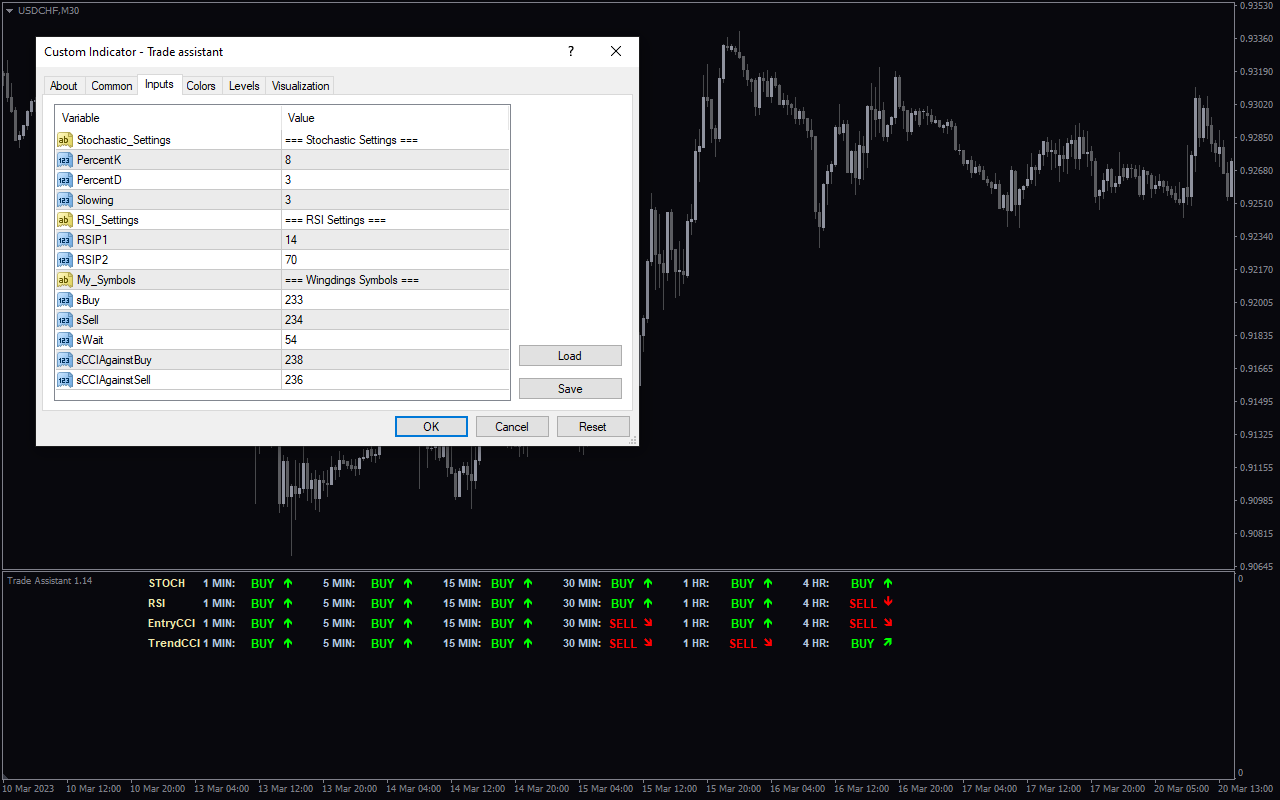Click the Trade Assistant 1.14 label
This screenshot has width=1280, height=800.
click(50, 581)
